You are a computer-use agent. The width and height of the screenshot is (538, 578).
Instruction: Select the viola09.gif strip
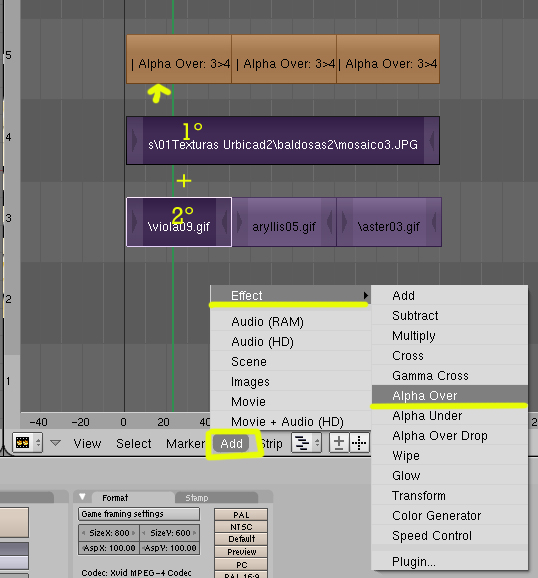coord(179,222)
